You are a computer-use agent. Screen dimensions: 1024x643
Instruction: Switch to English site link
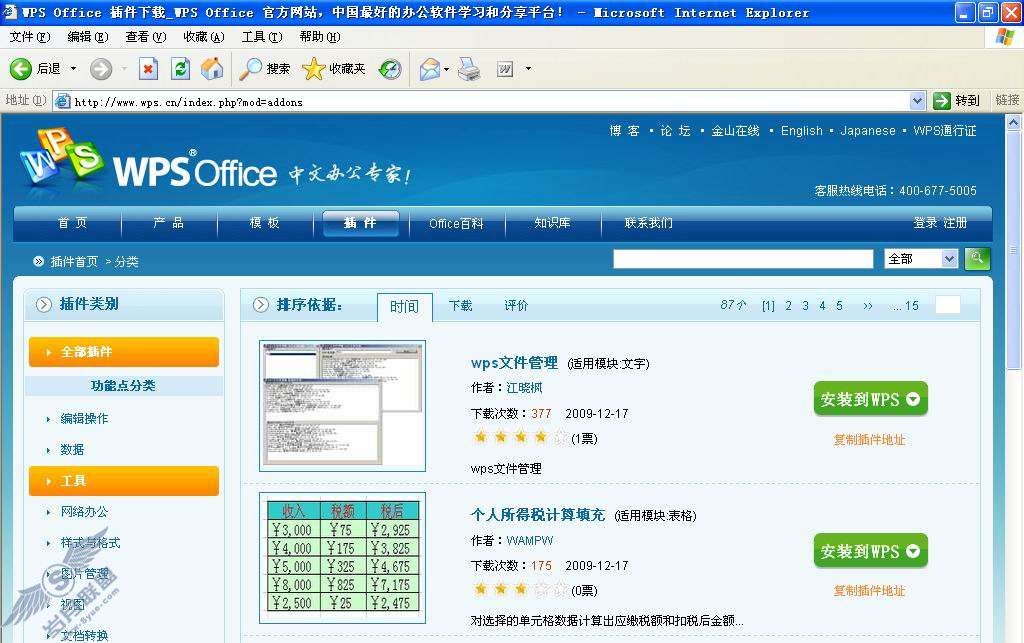pos(802,131)
